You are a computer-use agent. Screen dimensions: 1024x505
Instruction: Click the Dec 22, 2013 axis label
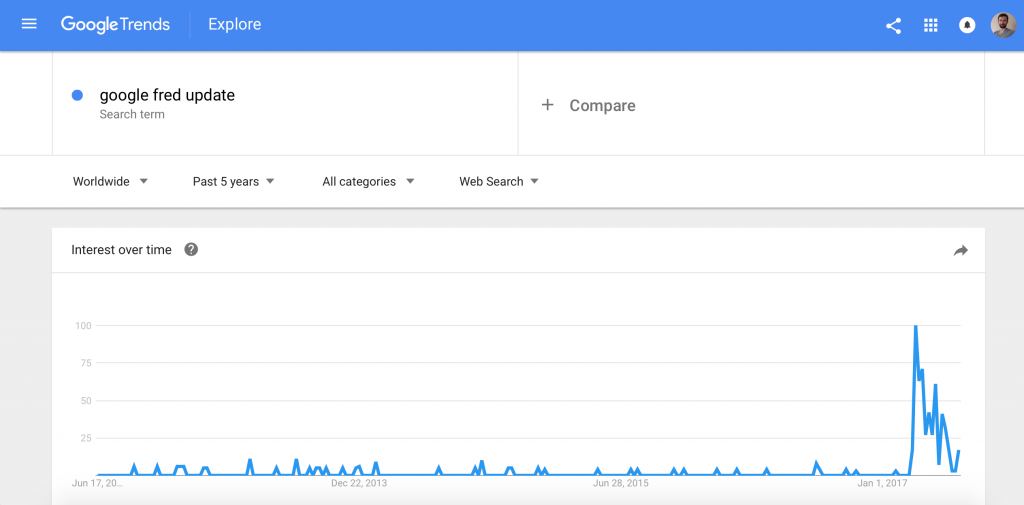[359, 484]
